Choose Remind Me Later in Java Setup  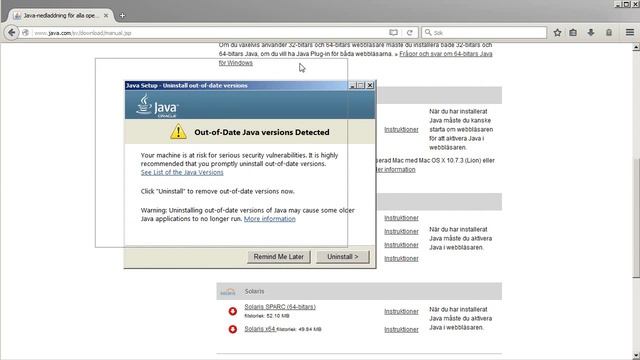tap(279, 257)
